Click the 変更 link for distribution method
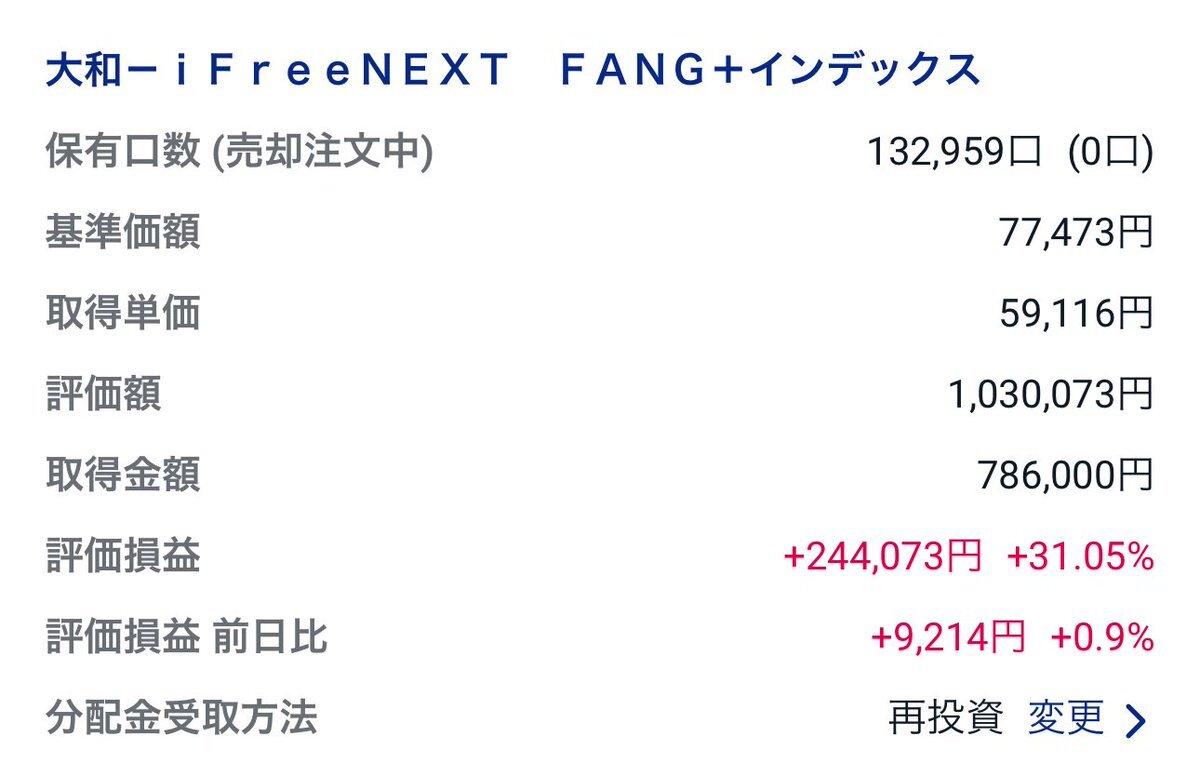Image resolution: width=1200 pixels, height=763 pixels. click(x=1066, y=717)
